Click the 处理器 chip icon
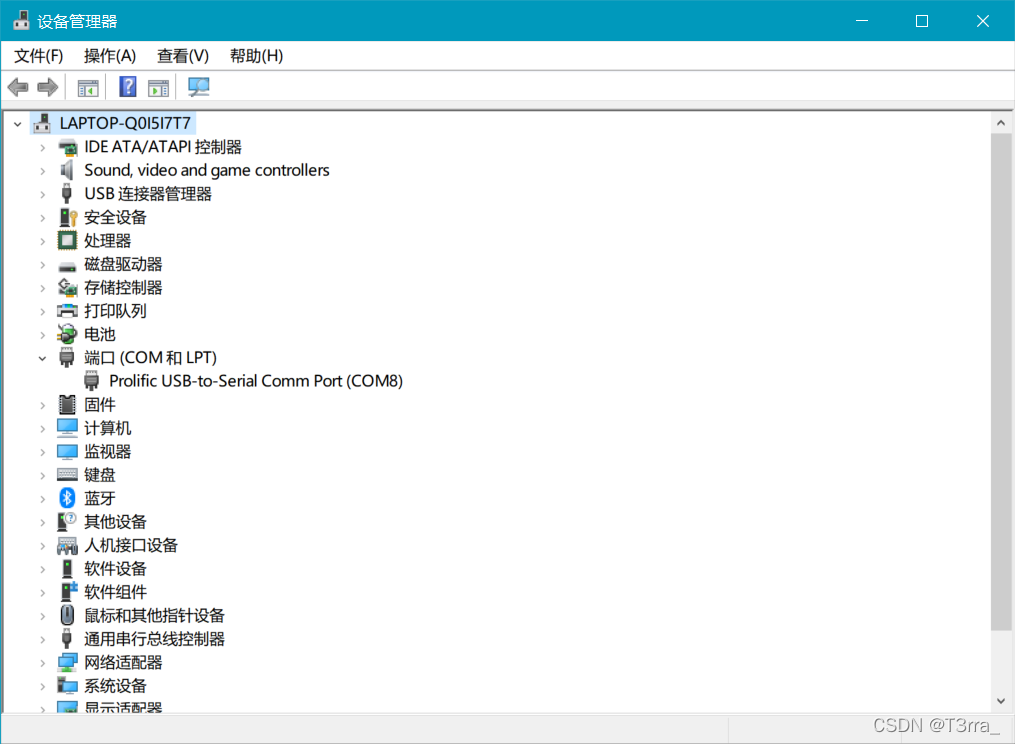 pyautogui.click(x=67, y=241)
